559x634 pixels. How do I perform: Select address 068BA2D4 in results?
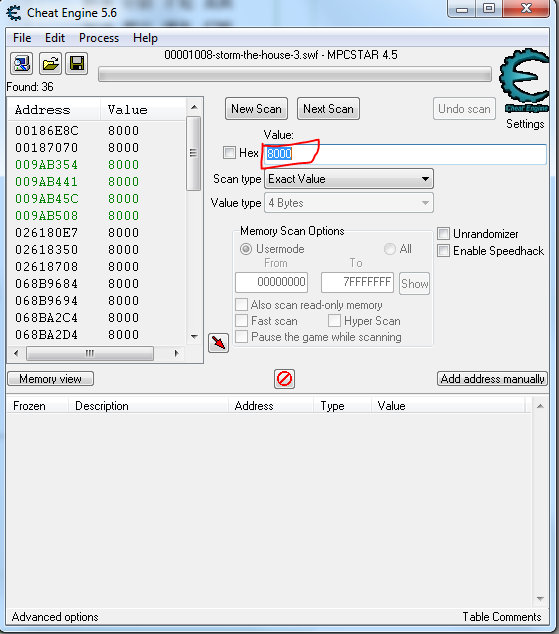(46, 334)
